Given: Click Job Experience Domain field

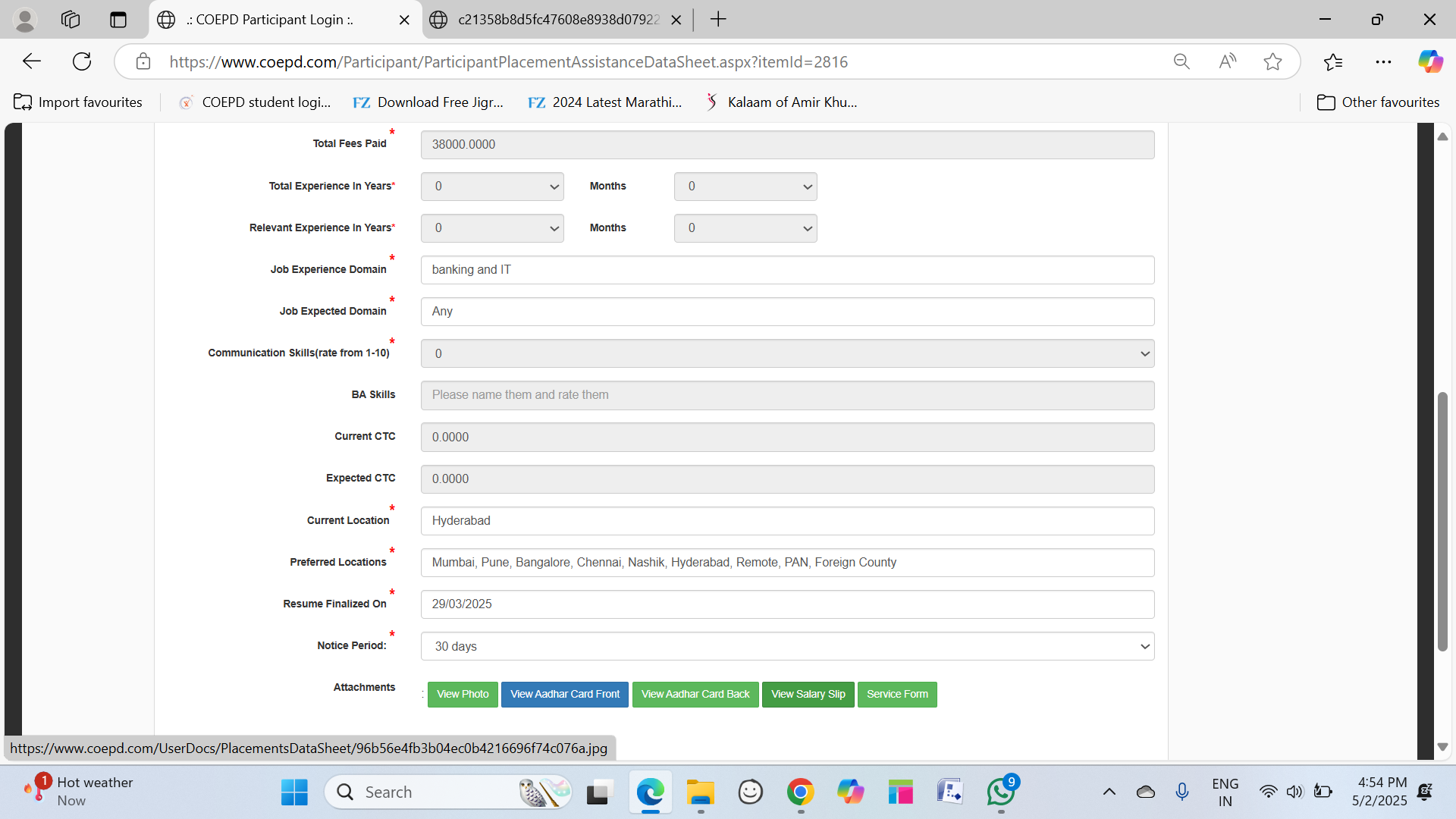Looking at the screenshot, I should click(x=787, y=270).
